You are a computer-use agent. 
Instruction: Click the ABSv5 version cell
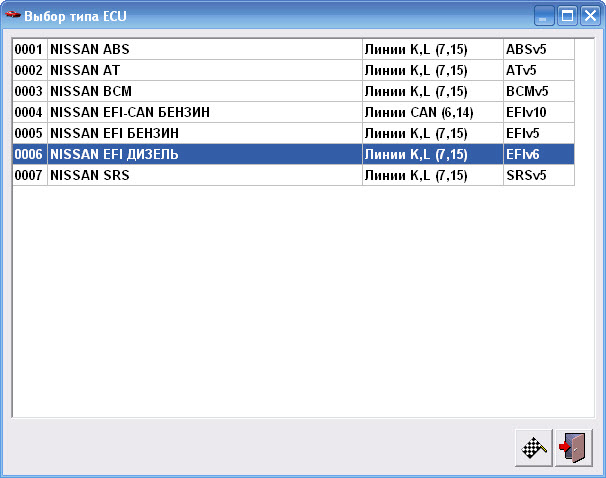click(x=539, y=49)
